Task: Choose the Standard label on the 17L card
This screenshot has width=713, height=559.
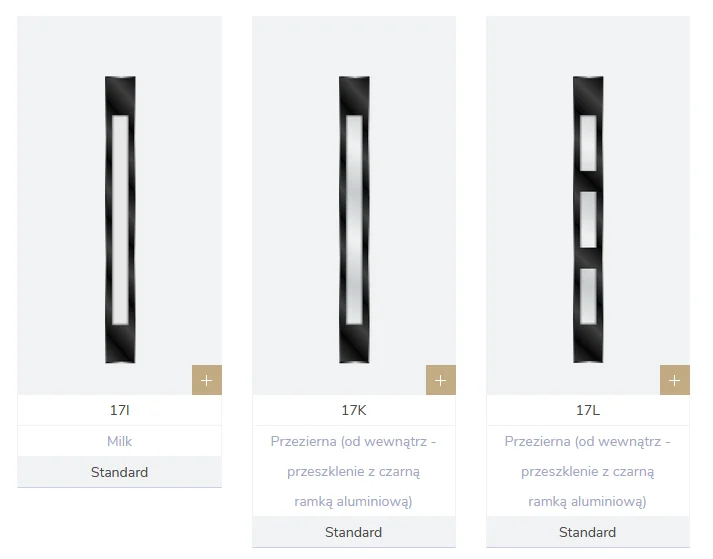Action: point(588,532)
